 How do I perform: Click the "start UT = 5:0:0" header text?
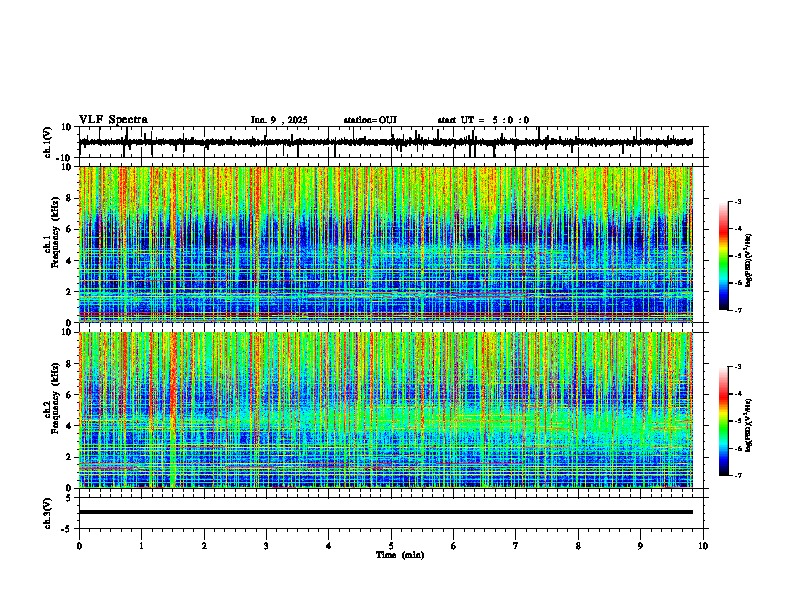click(x=483, y=120)
